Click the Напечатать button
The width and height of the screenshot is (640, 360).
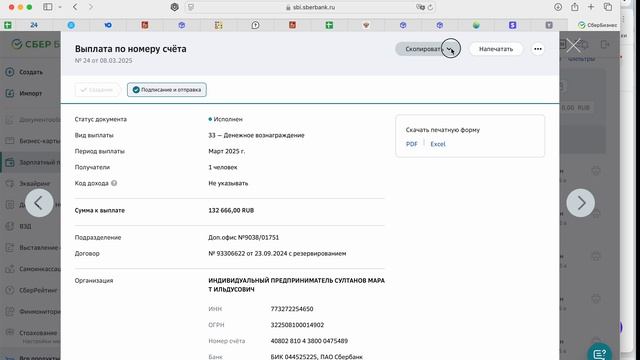pyautogui.click(x=496, y=49)
